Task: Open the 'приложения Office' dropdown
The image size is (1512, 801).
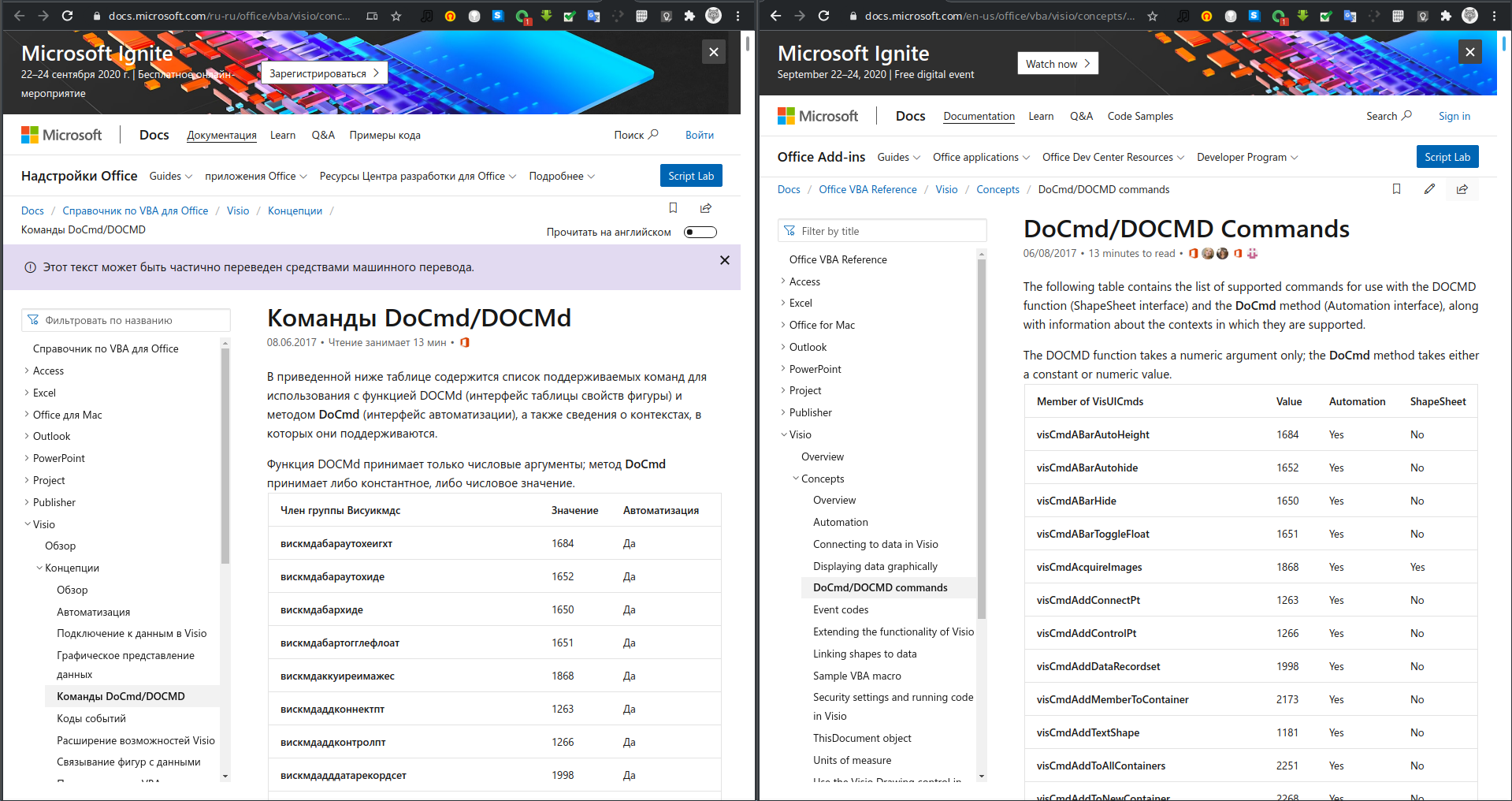Action: pyautogui.click(x=256, y=176)
